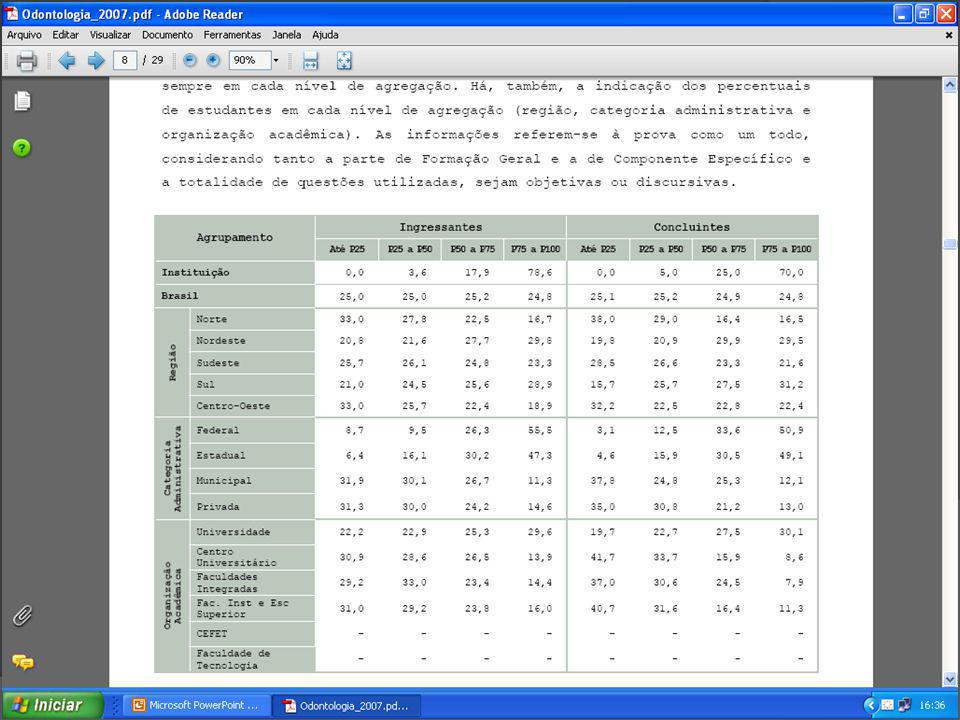Click the Concluintes column header
Viewport: 960px width, 720px height.
coord(692,227)
